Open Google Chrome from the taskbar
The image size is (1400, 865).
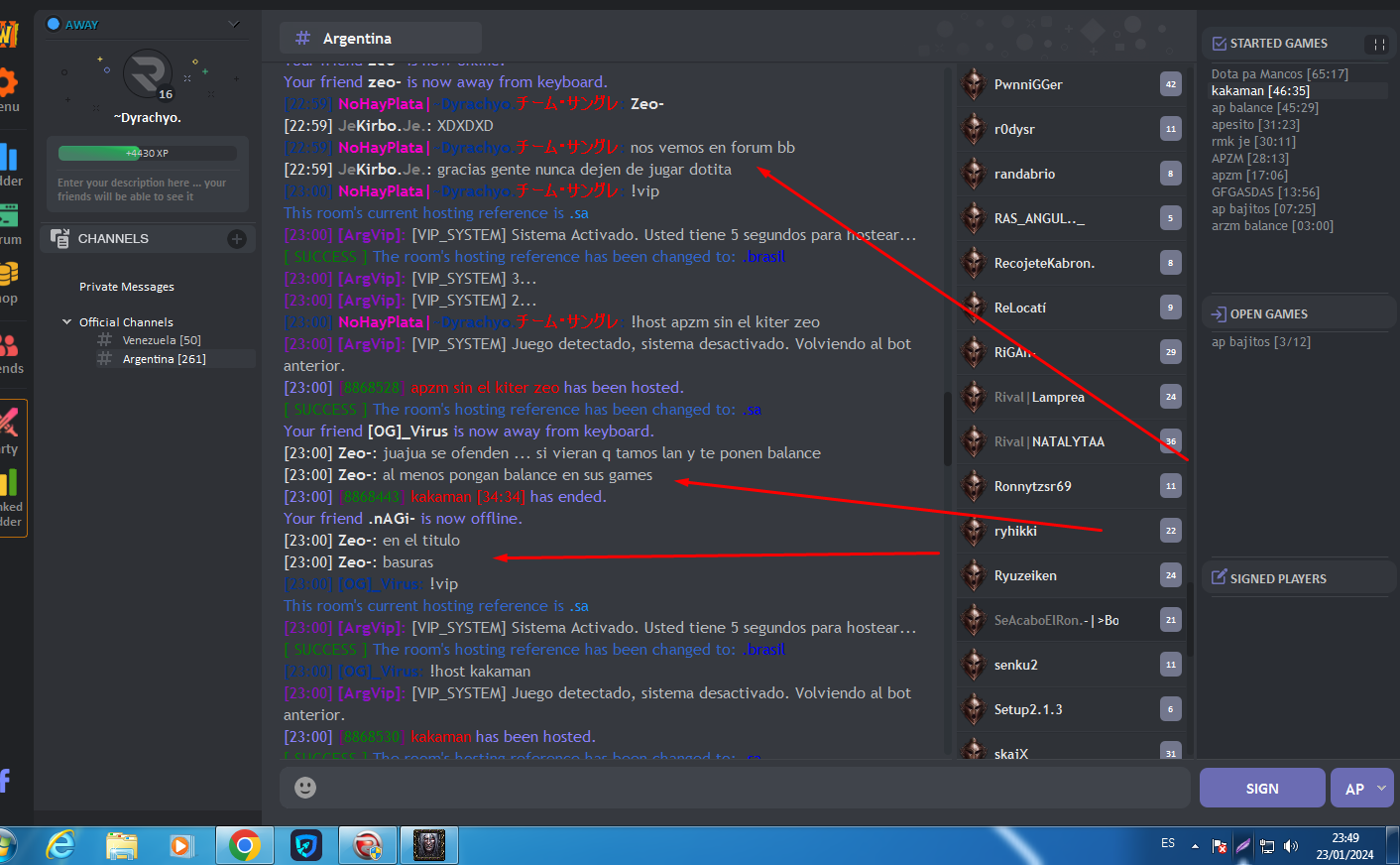[245, 845]
